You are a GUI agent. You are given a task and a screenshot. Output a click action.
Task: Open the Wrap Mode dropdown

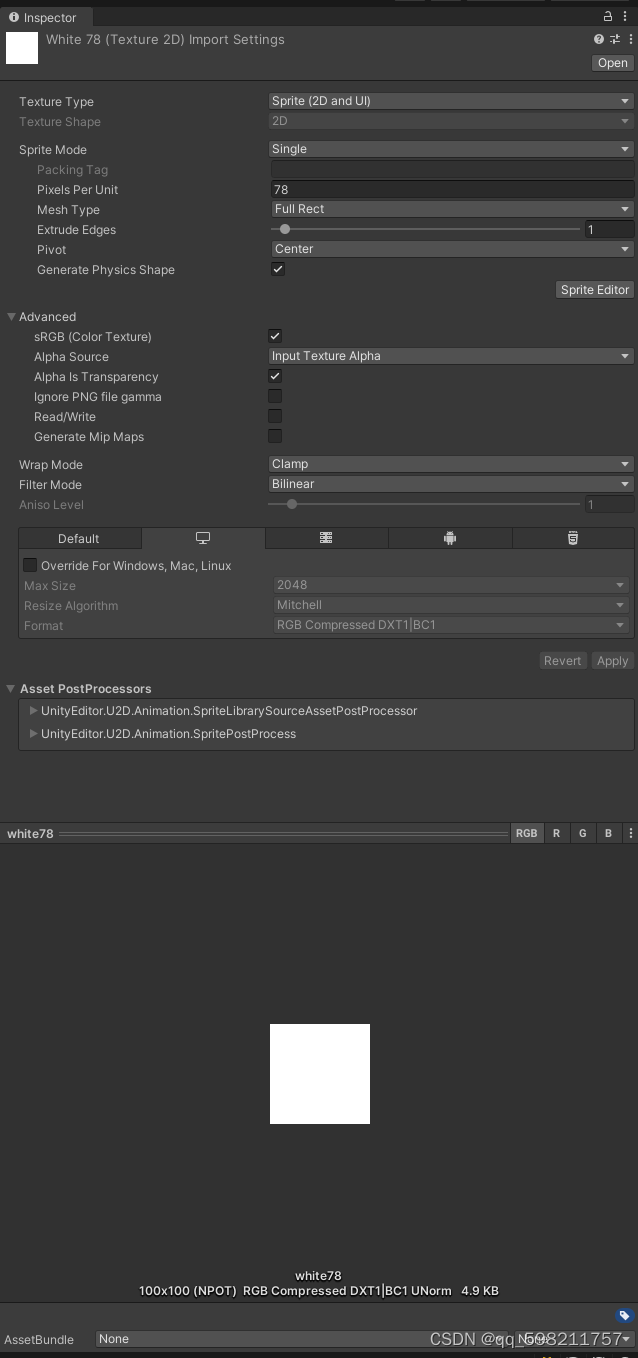point(449,464)
